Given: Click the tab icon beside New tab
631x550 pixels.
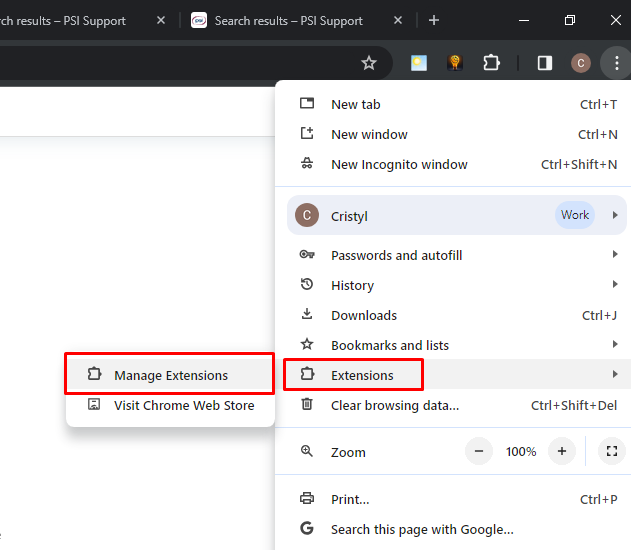Looking at the screenshot, I should pos(307,103).
